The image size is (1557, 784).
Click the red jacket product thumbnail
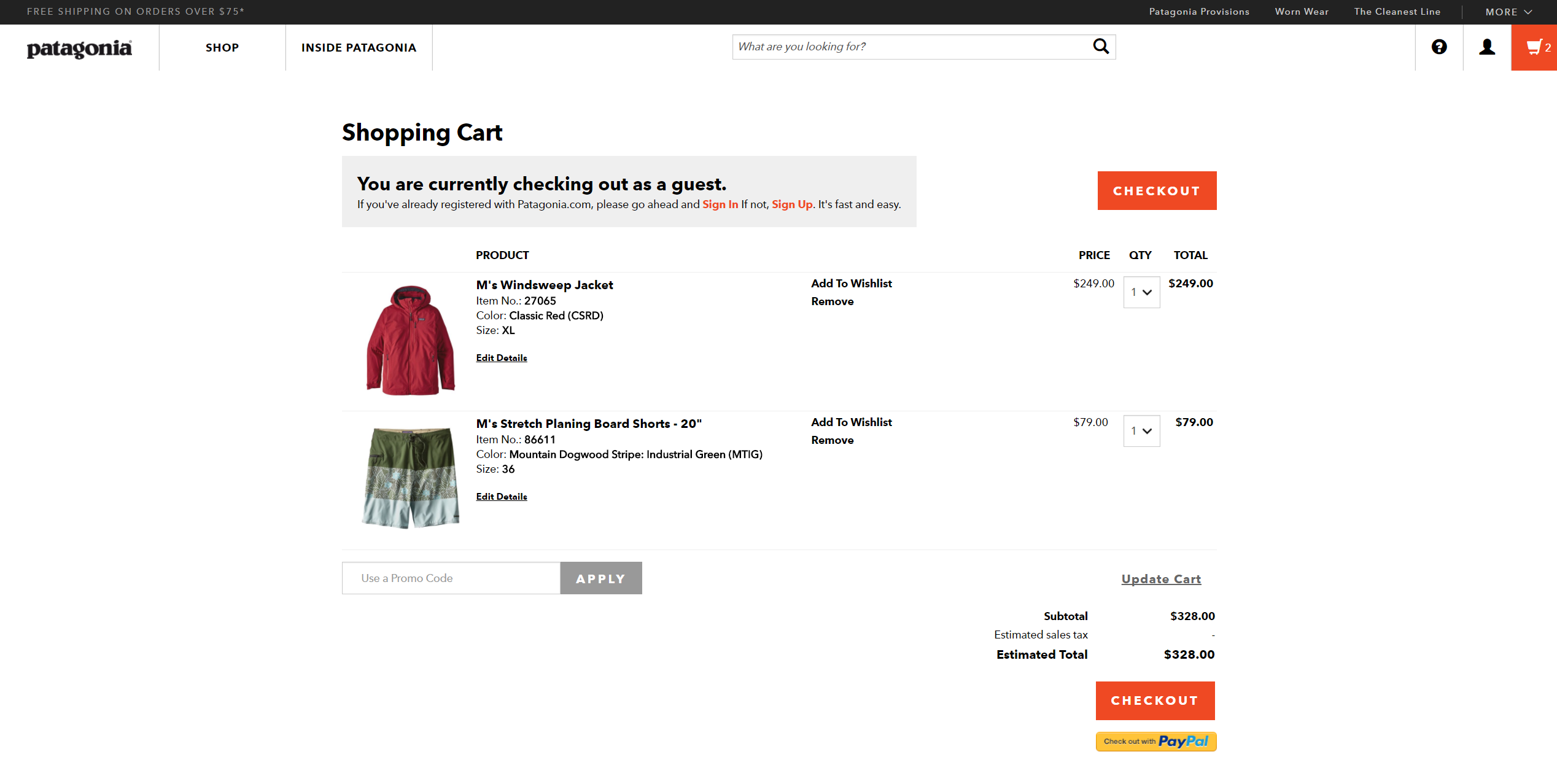coord(410,340)
